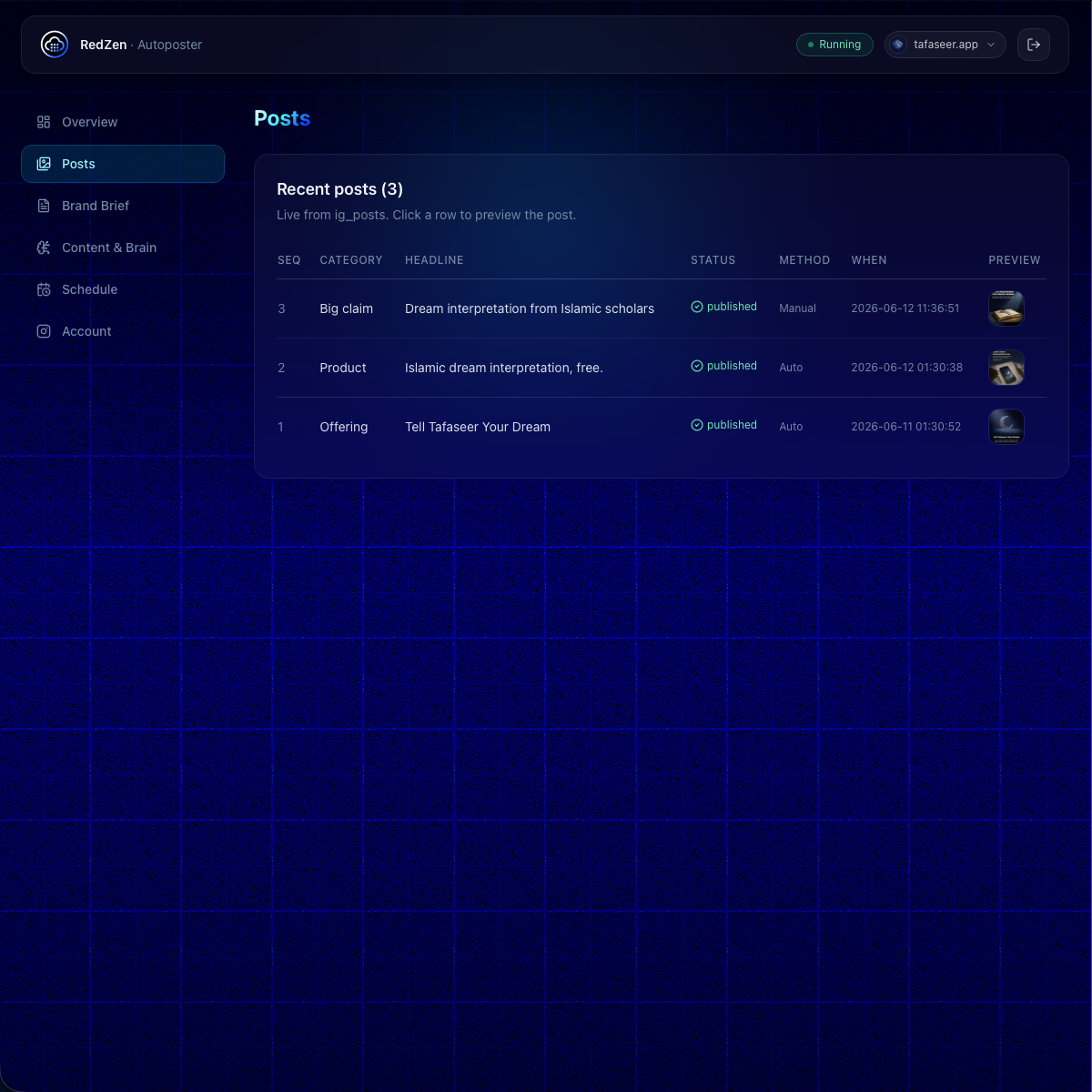The image size is (1092, 1092).
Task: Click the Posts page title
Action: [282, 118]
